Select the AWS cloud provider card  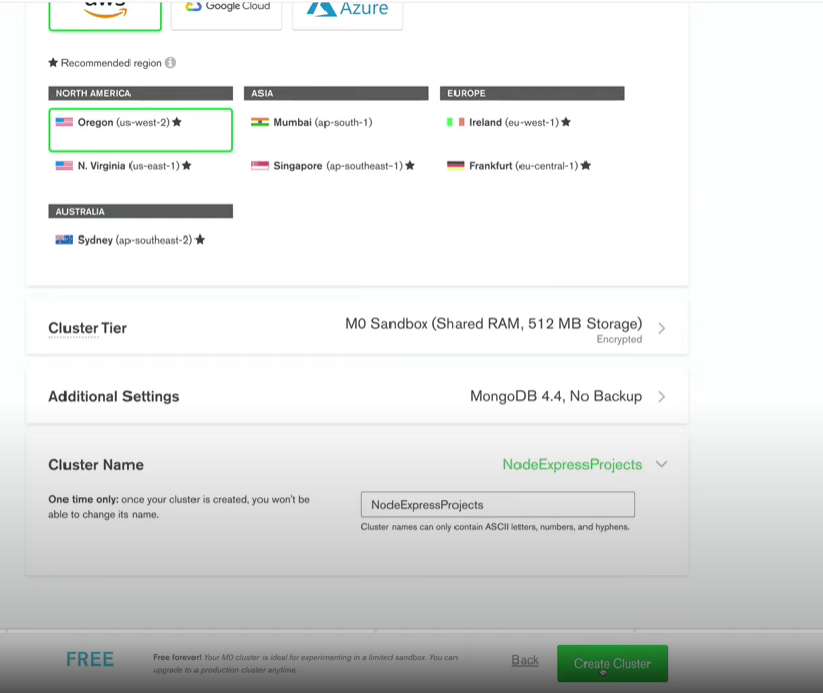105,15
